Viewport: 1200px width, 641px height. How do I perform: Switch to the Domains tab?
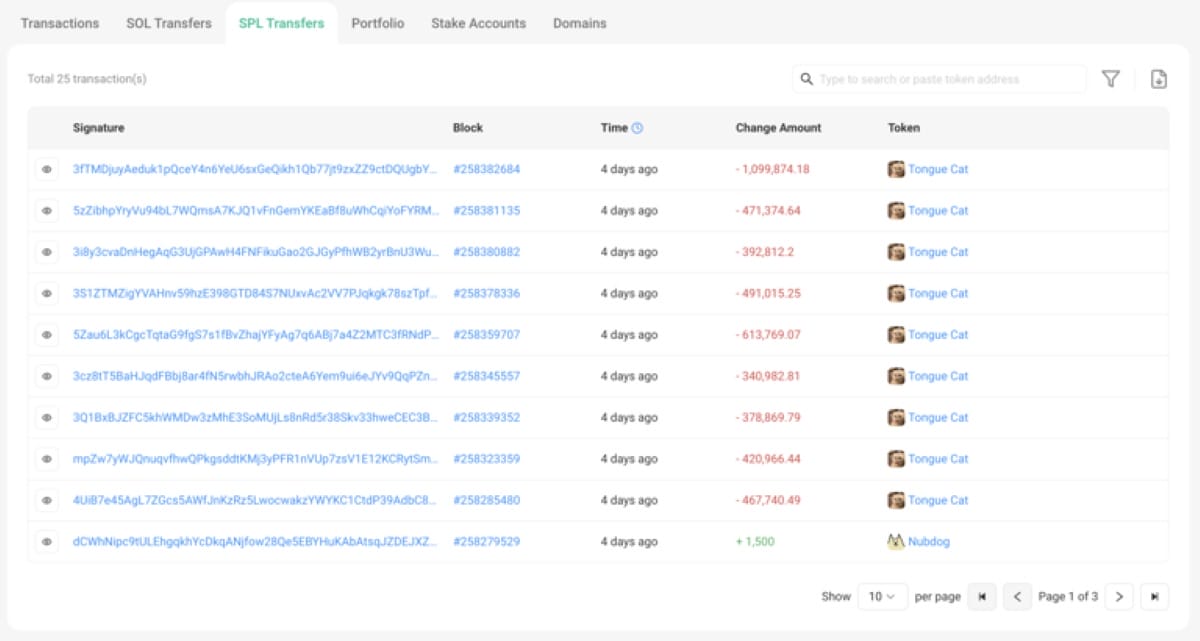[x=579, y=23]
